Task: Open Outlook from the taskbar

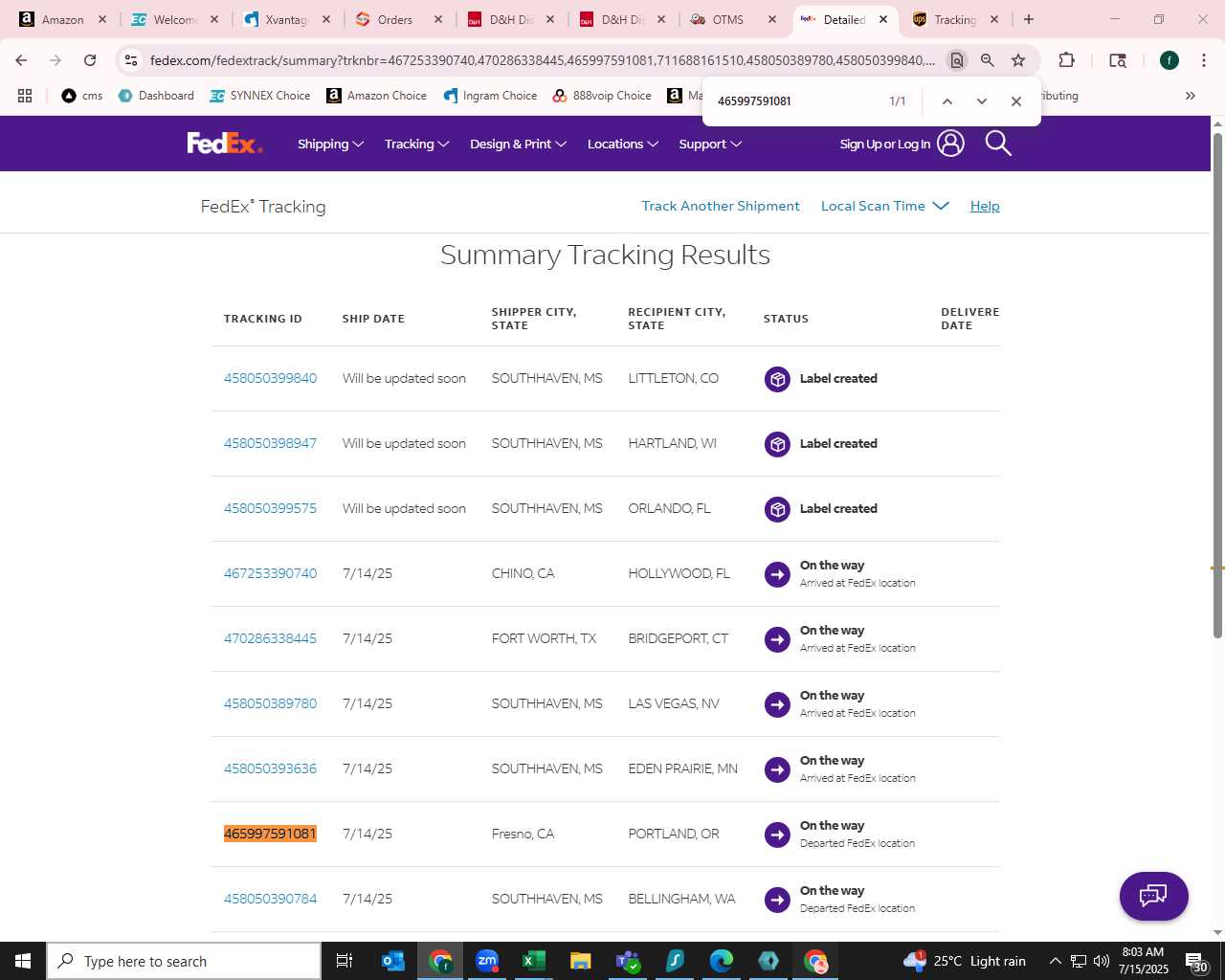Action: [393, 961]
